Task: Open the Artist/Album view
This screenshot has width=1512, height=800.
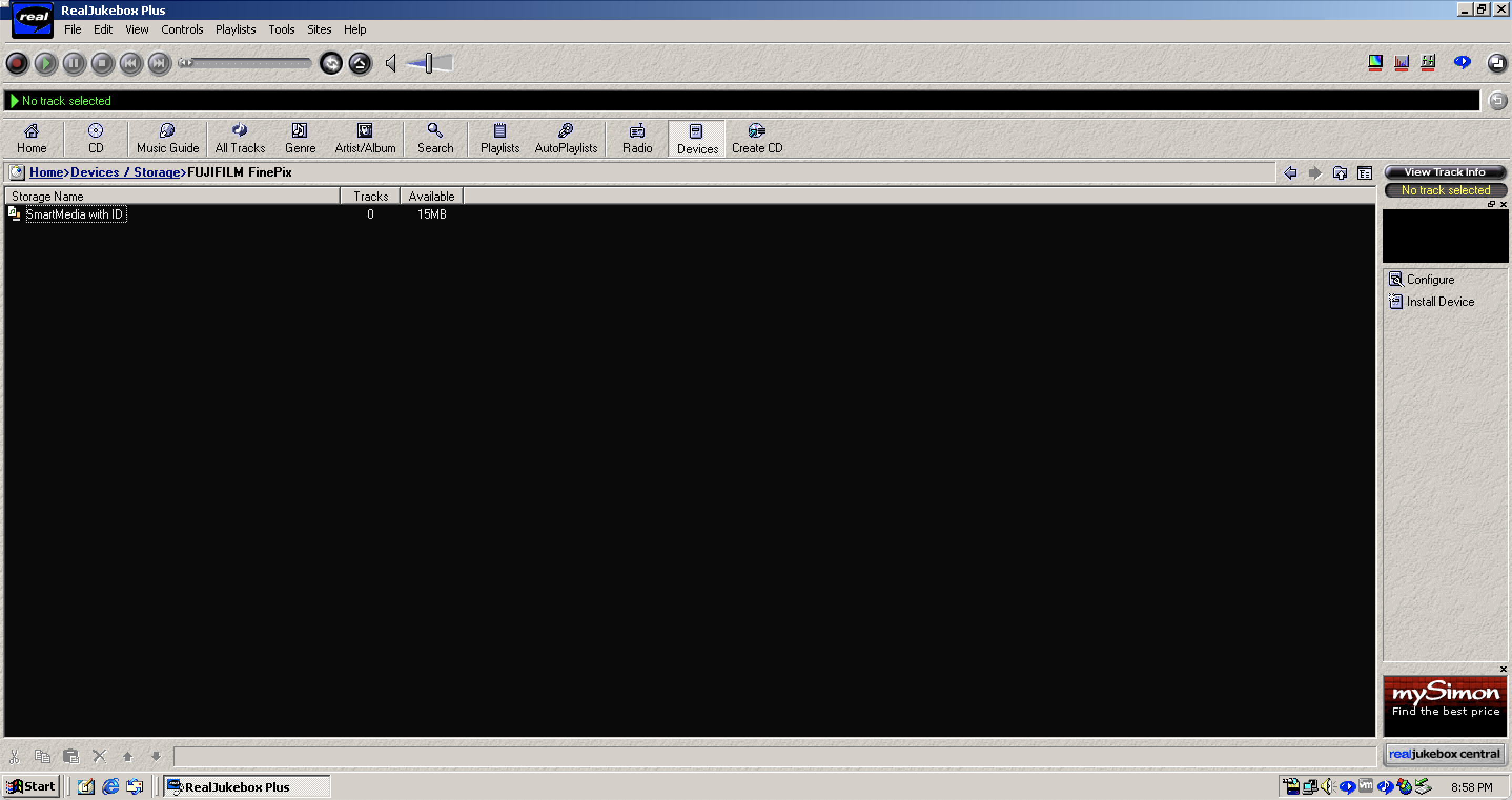Action: tap(365, 139)
